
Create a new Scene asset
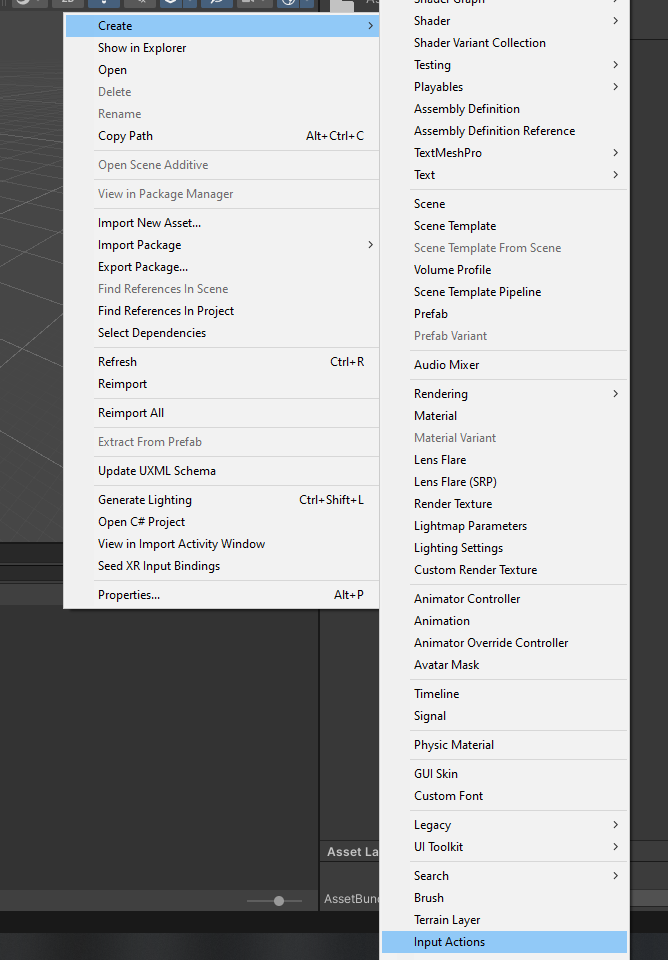429,204
